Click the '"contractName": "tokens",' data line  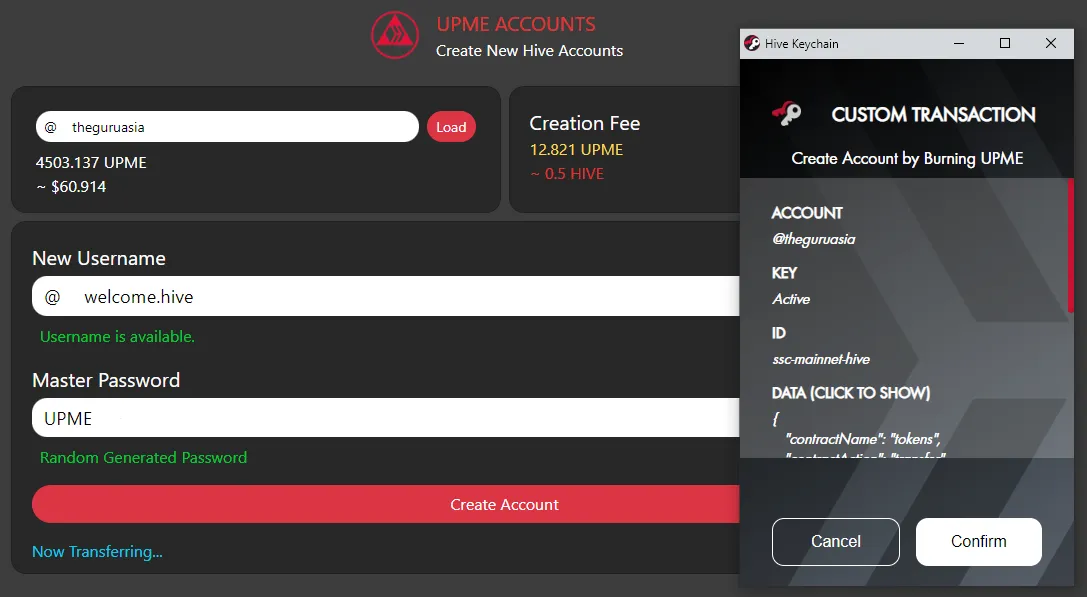(863, 439)
